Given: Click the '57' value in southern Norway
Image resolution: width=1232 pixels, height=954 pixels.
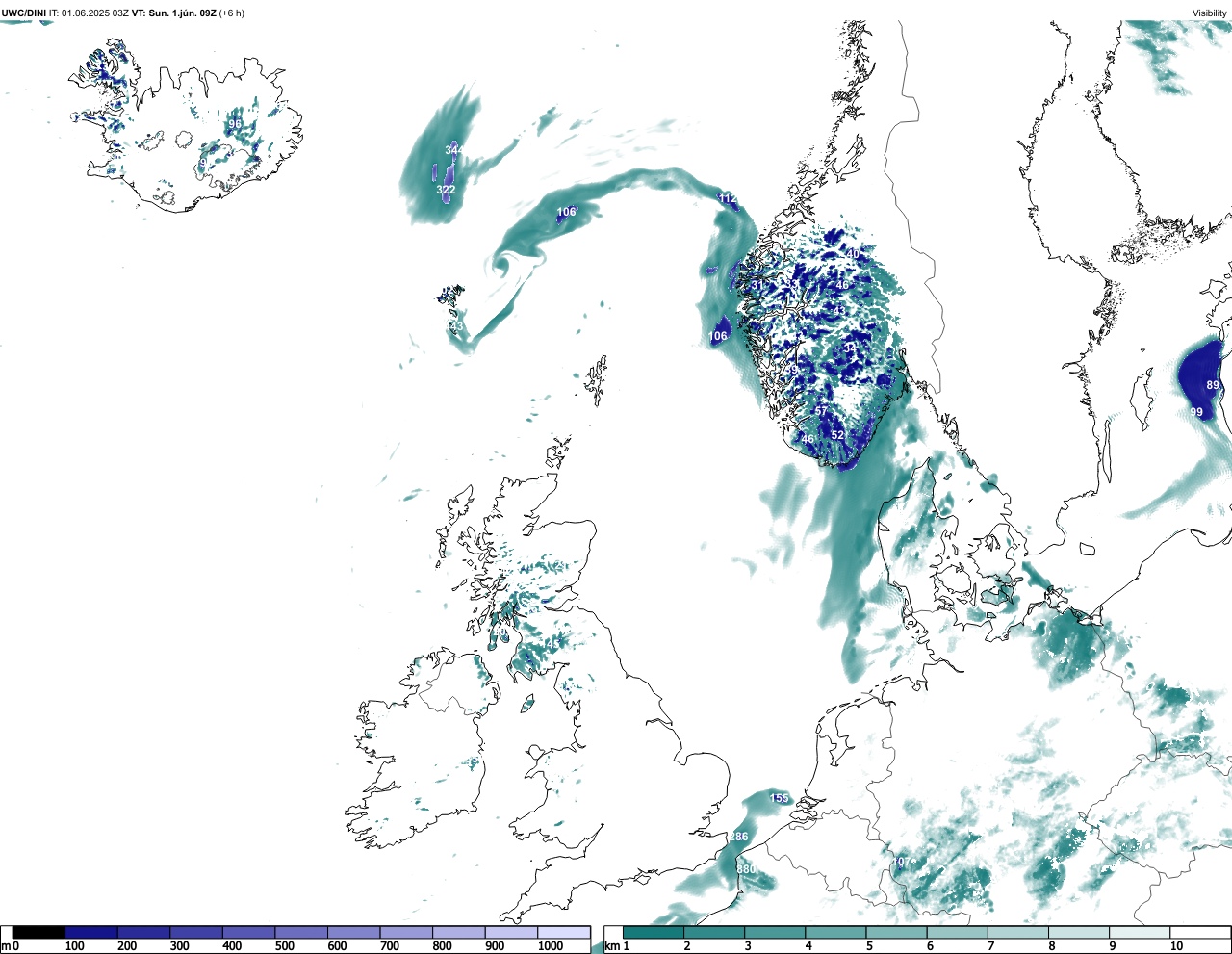Looking at the screenshot, I should 821,411.
